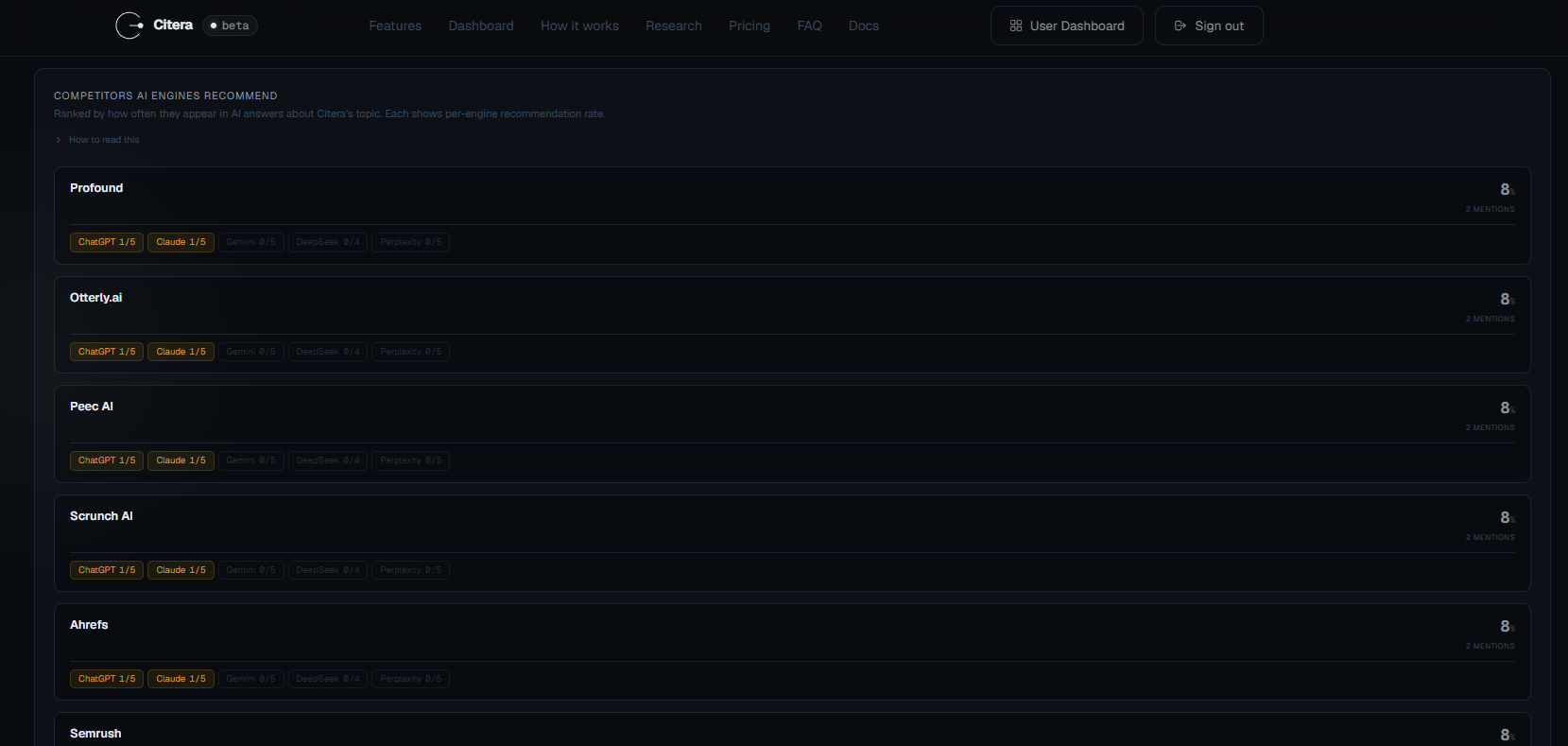Click the beta badge next to Citera
This screenshot has width=1568, height=746.
(x=230, y=26)
